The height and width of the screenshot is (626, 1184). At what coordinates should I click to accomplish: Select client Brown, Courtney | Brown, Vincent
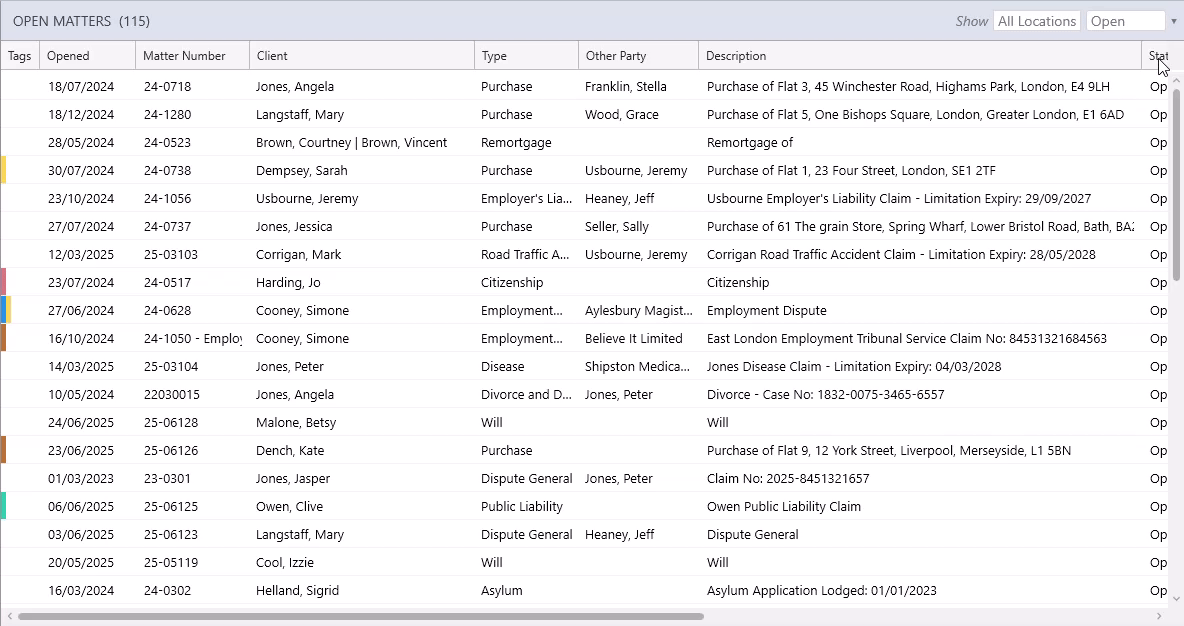click(x=351, y=143)
